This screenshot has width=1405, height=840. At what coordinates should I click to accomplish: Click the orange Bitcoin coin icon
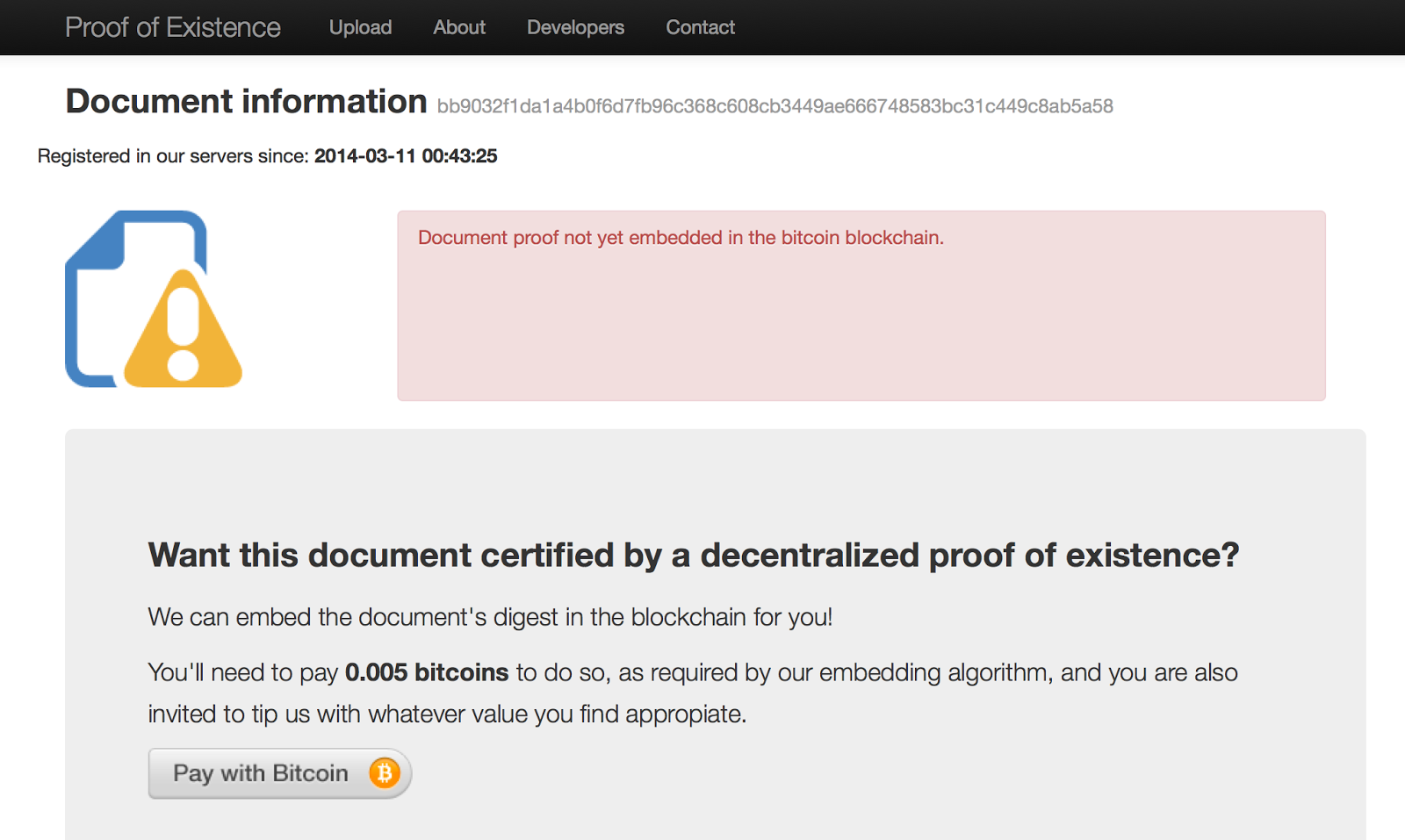(385, 773)
